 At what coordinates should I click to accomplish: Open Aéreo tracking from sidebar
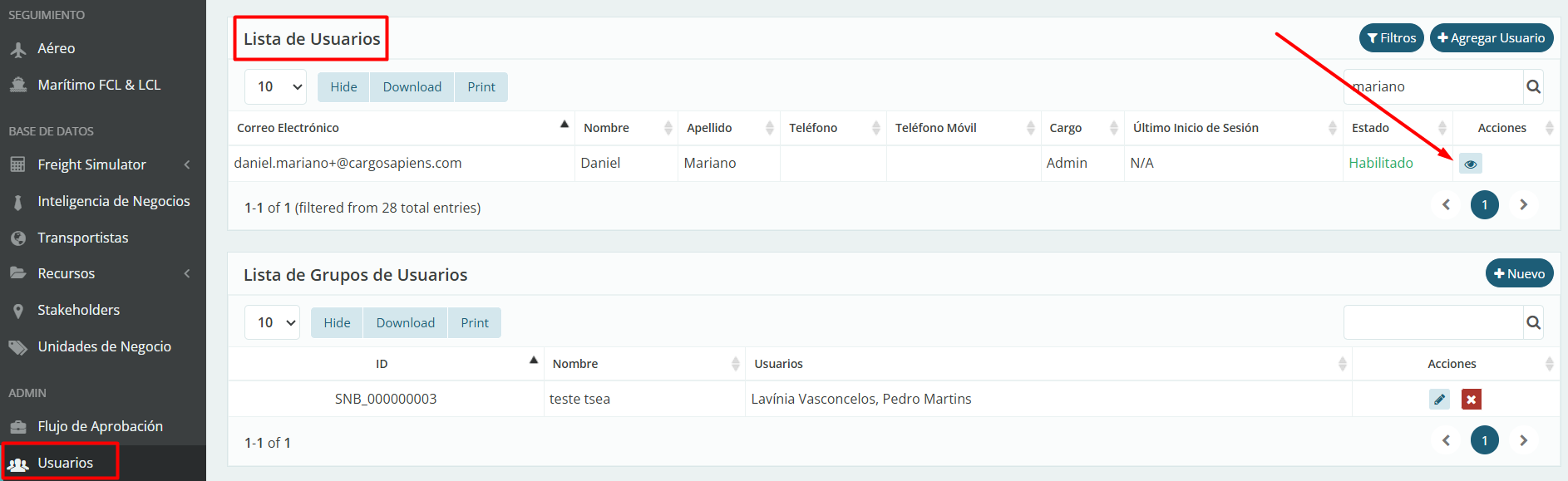click(57, 49)
